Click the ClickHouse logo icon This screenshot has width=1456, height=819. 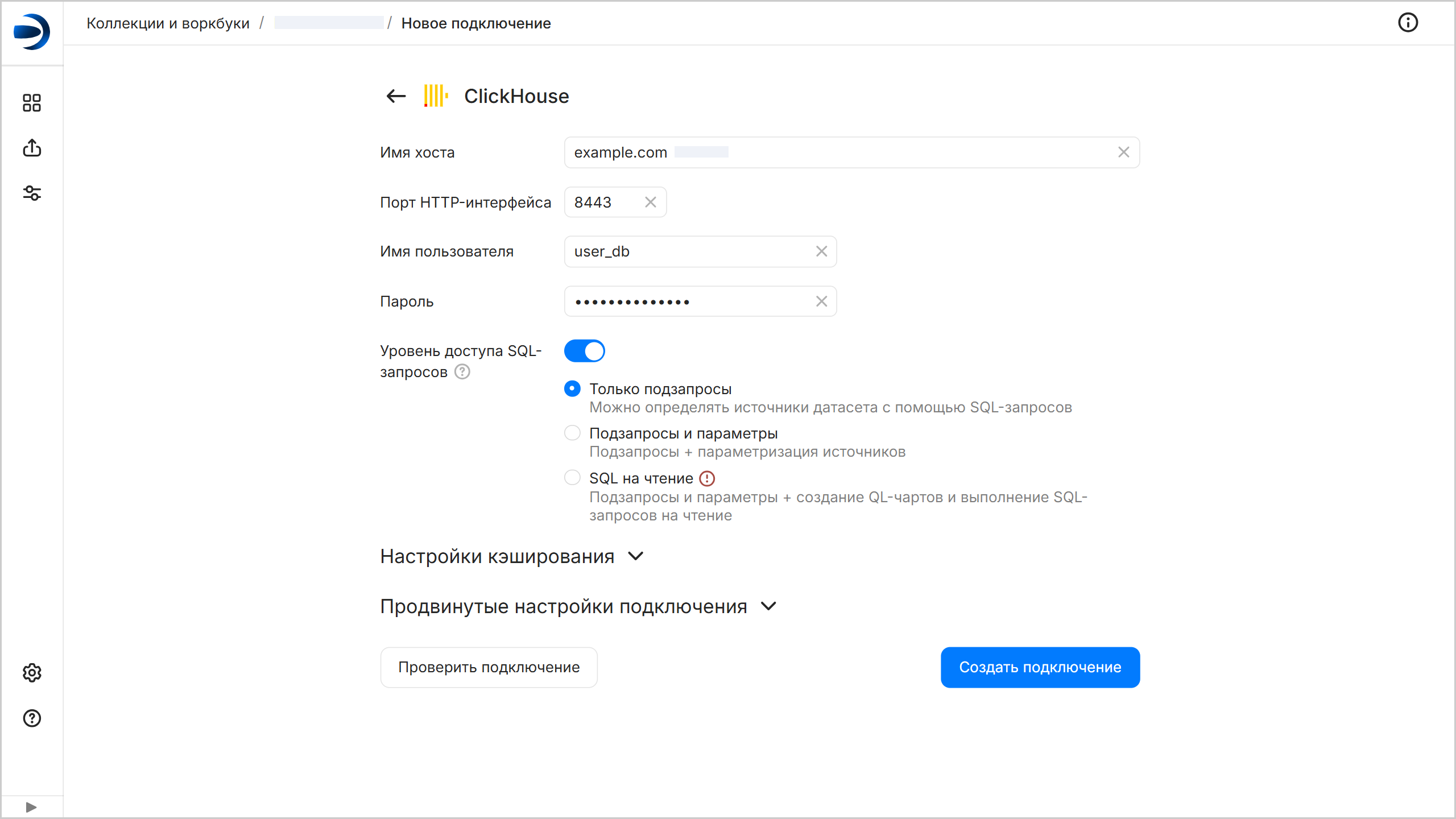click(436, 96)
